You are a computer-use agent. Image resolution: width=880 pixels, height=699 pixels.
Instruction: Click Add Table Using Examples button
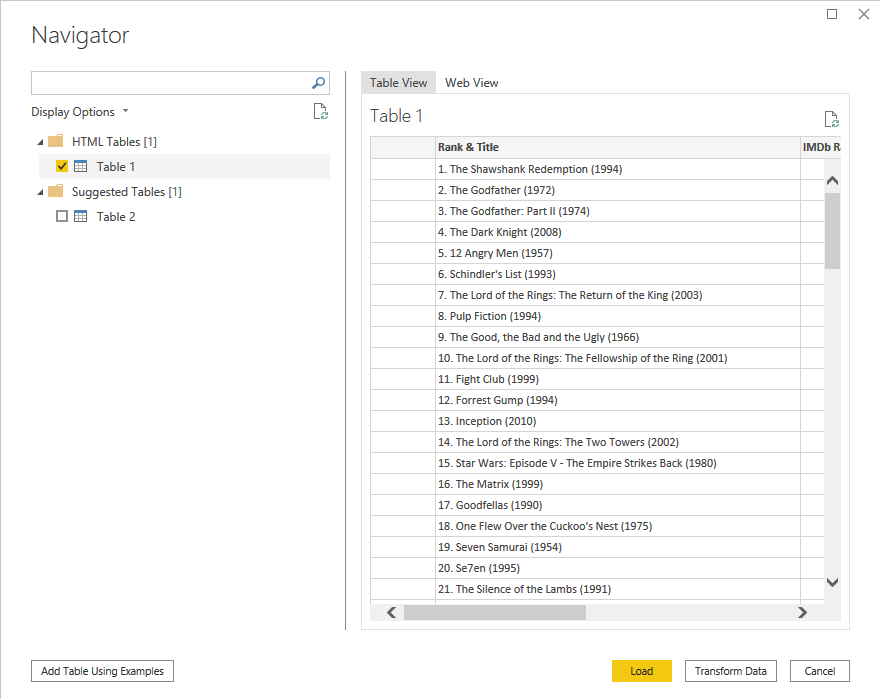(x=102, y=671)
